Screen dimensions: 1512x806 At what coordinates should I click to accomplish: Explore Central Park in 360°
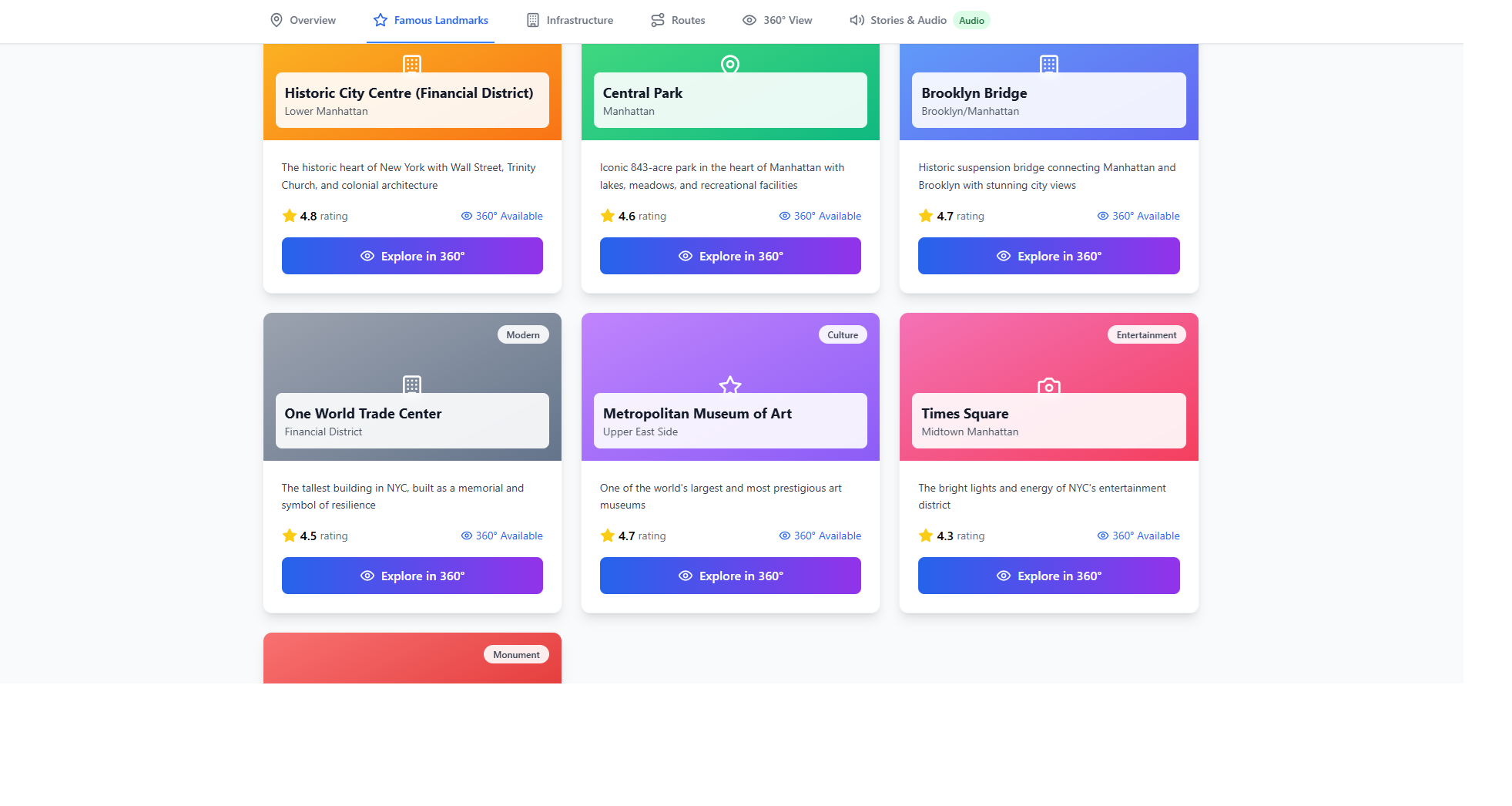(x=730, y=256)
